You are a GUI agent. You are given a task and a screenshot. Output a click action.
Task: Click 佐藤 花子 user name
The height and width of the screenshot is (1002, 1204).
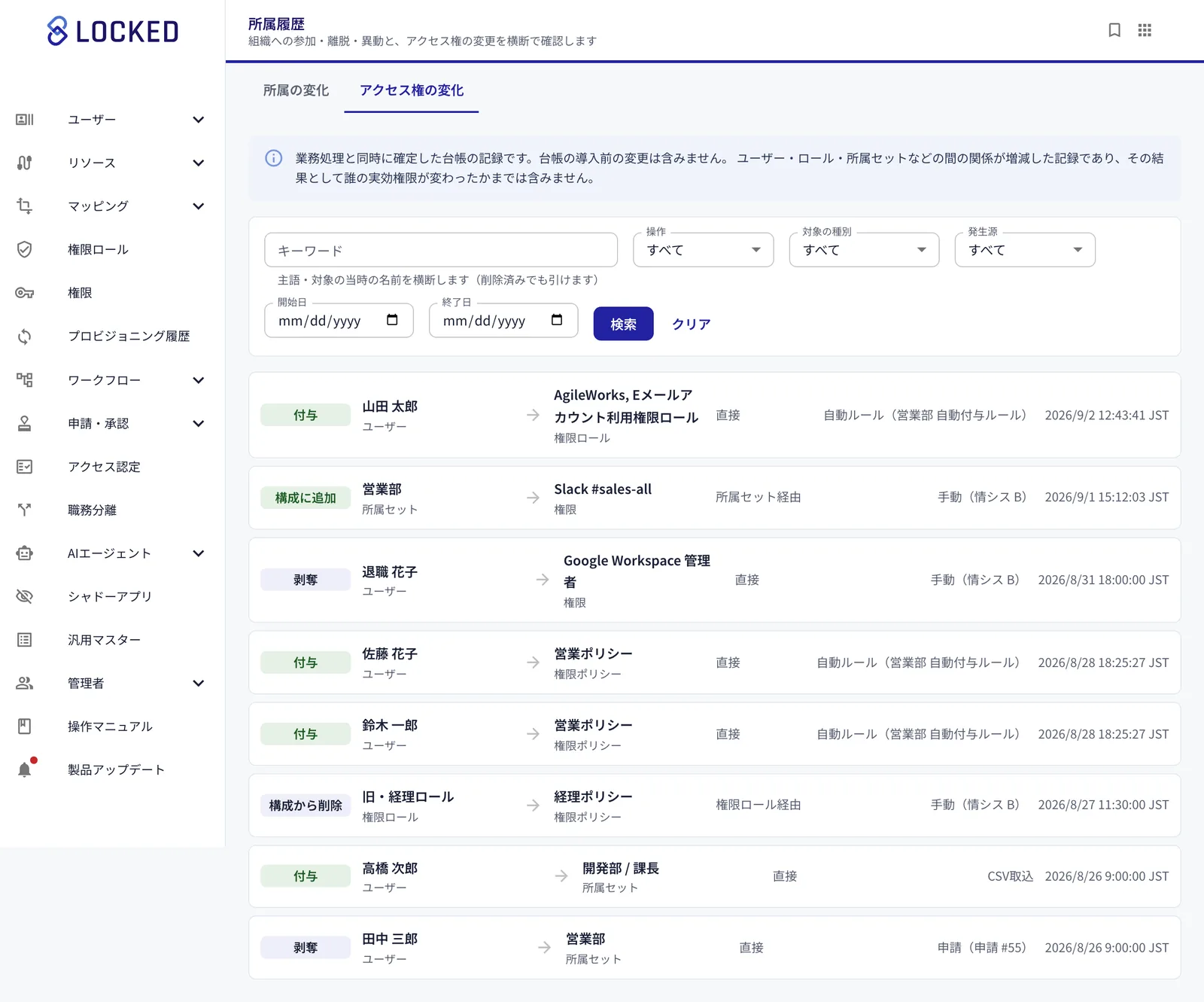pos(390,654)
